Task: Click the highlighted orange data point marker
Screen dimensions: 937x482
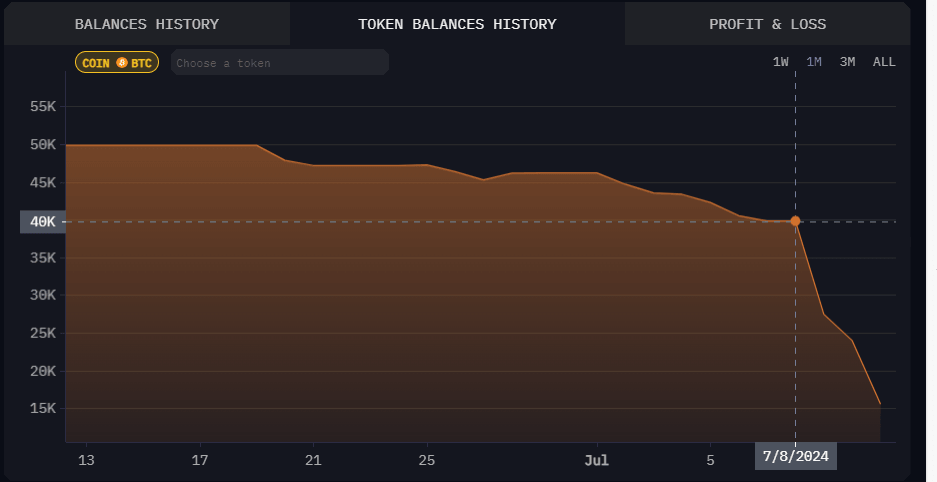Action: 795,221
